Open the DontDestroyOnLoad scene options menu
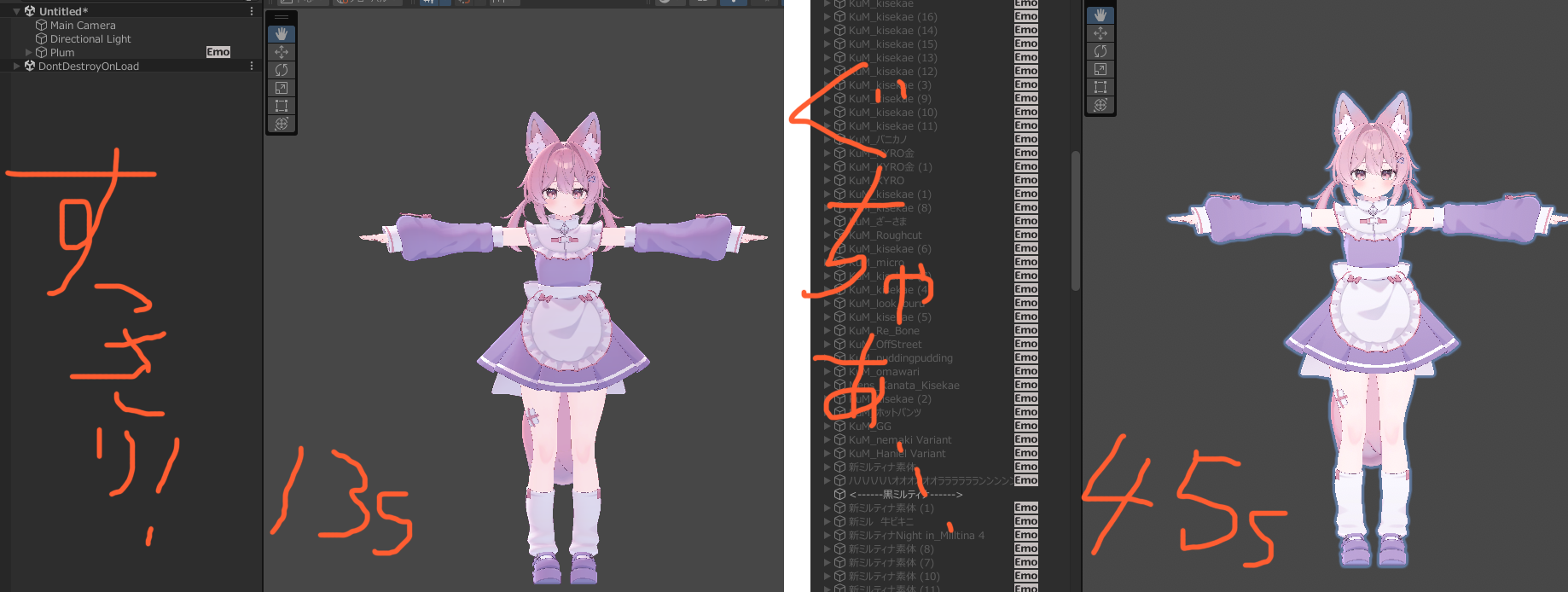1568x592 pixels. (251, 66)
